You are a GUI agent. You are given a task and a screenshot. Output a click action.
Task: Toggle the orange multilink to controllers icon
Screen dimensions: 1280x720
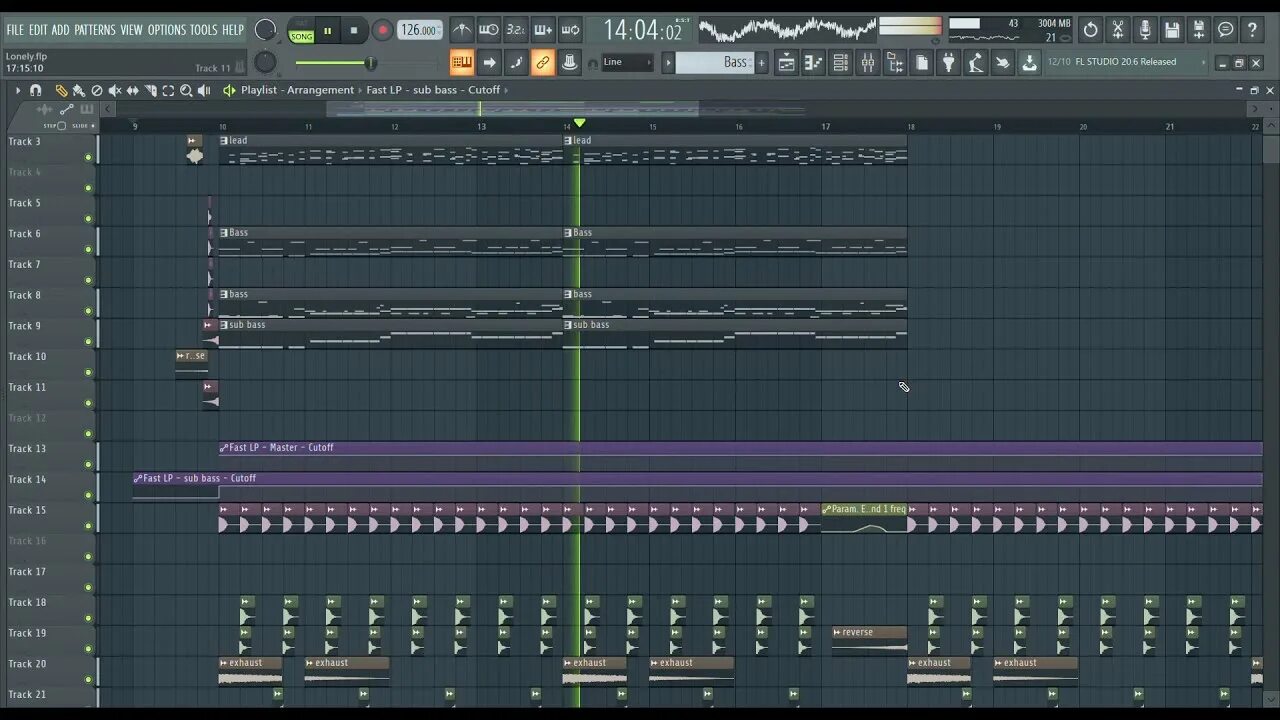pyautogui.click(x=543, y=63)
